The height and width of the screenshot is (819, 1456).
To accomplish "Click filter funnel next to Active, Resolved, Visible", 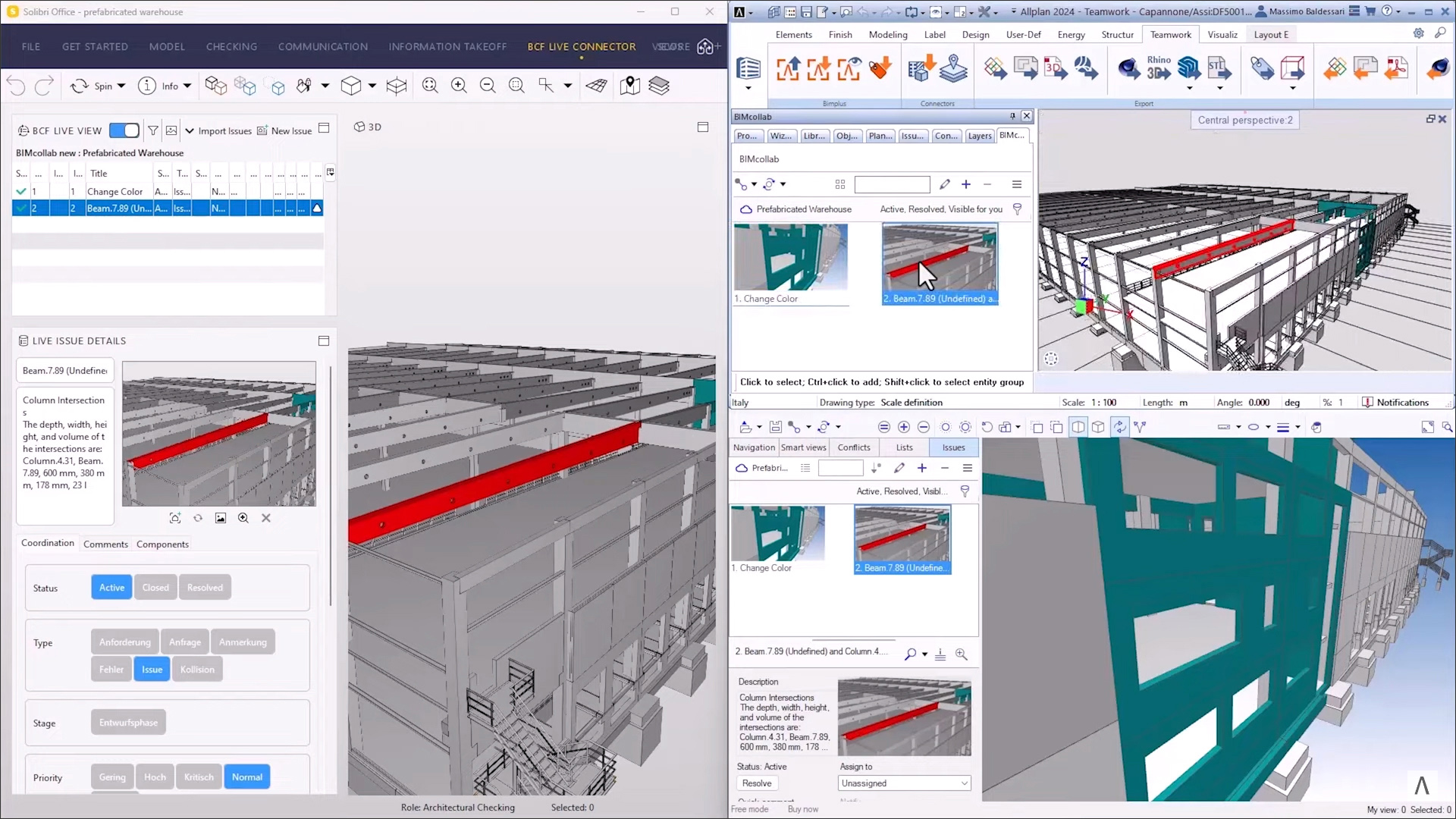I will 1018,209.
